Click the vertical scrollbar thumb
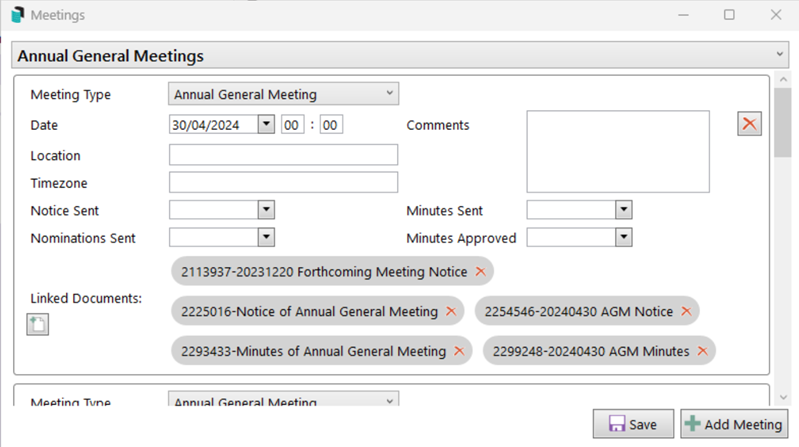The image size is (799, 447). click(x=782, y=122)
